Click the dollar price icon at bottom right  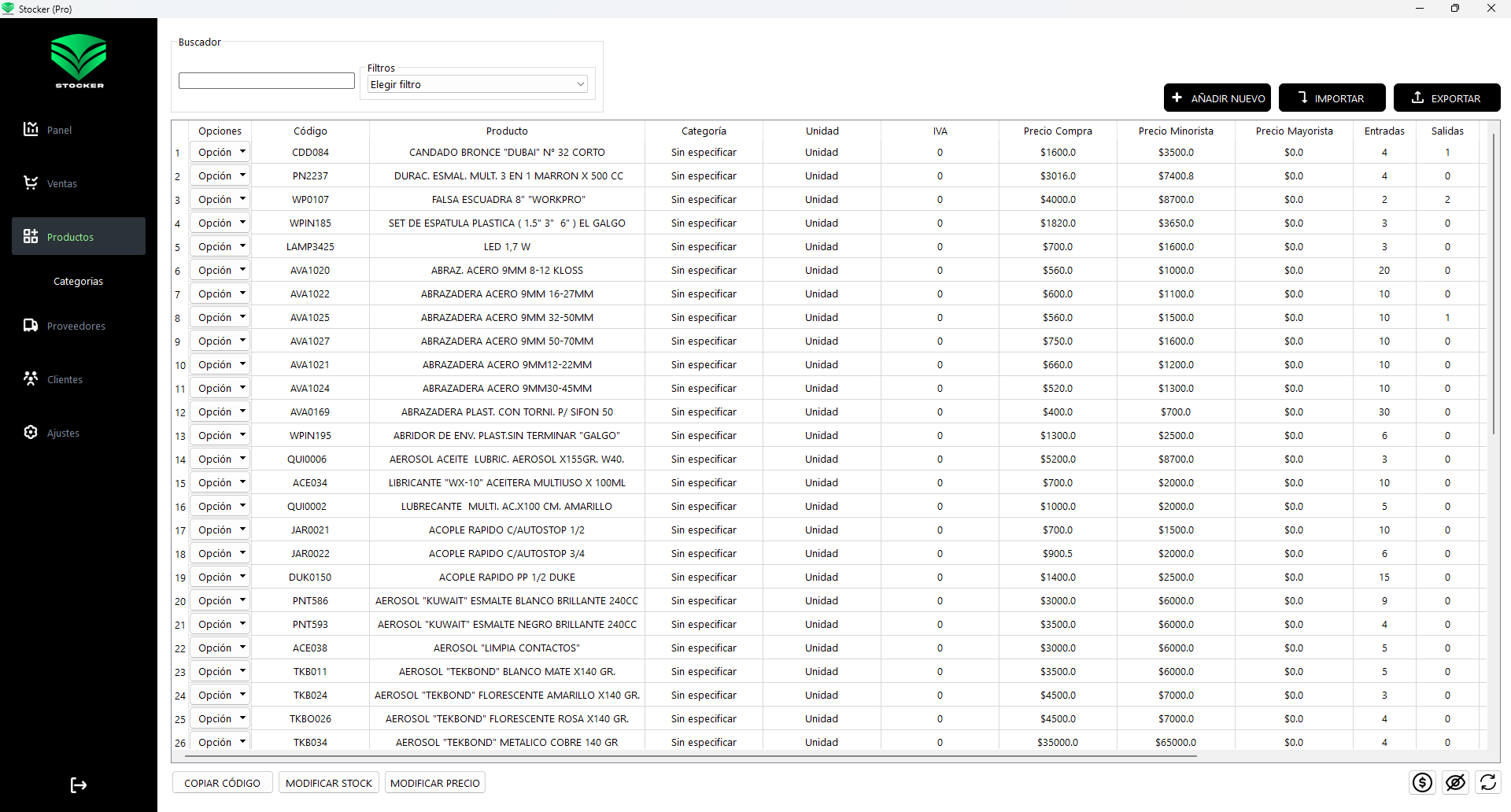[1423, 782]
